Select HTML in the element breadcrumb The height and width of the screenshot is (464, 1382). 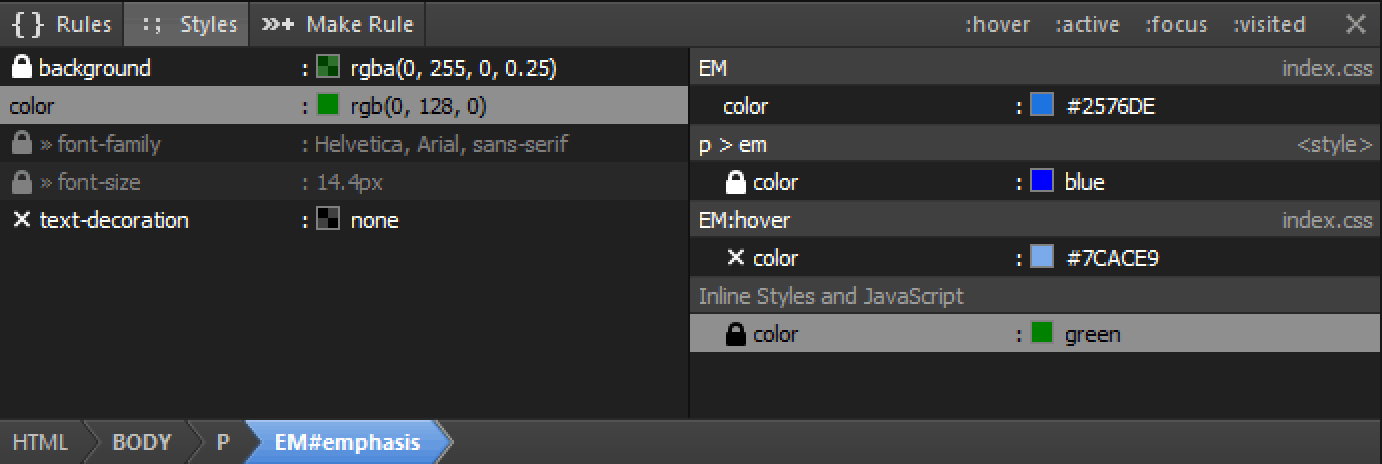click(41, 442)
